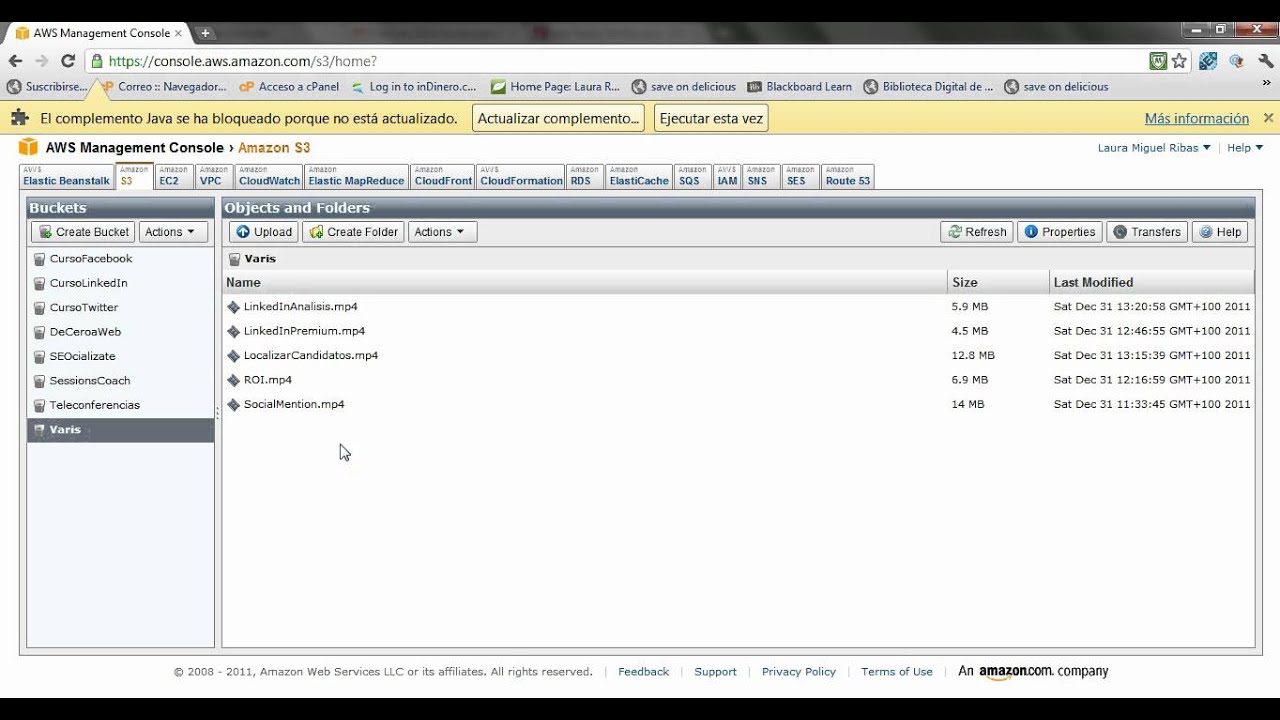The width and height of the screenshot is (1280, 720).
Task: Expand the Help dropdown in the header
Action: (1245, 148)
